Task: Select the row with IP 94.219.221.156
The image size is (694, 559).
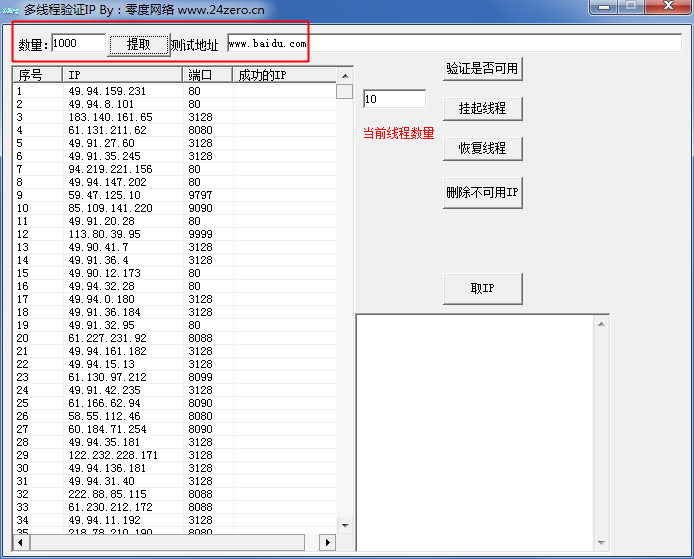Action: 174,169
